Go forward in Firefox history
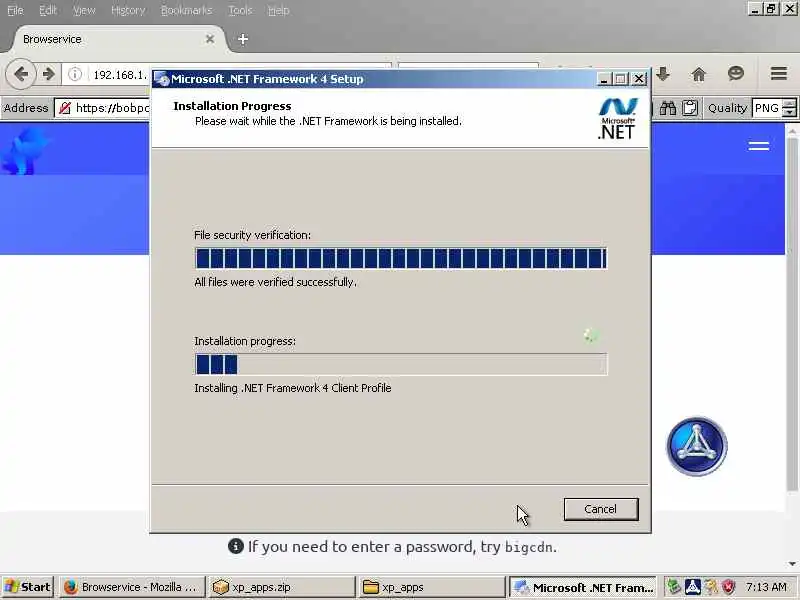The image size is (800, 600). (49, 74)
